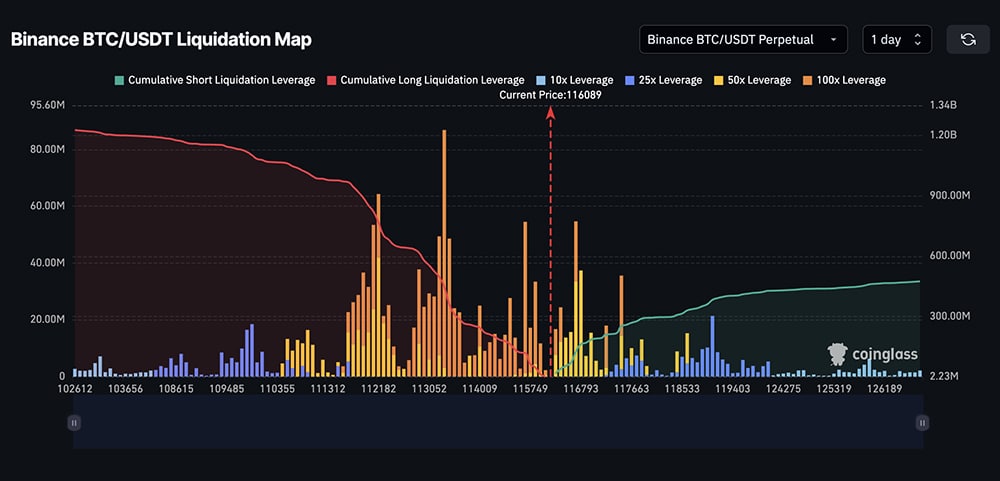Click the Current Price:116089 label
This screenshot has height=481, width=1000.
pos(550,94)
